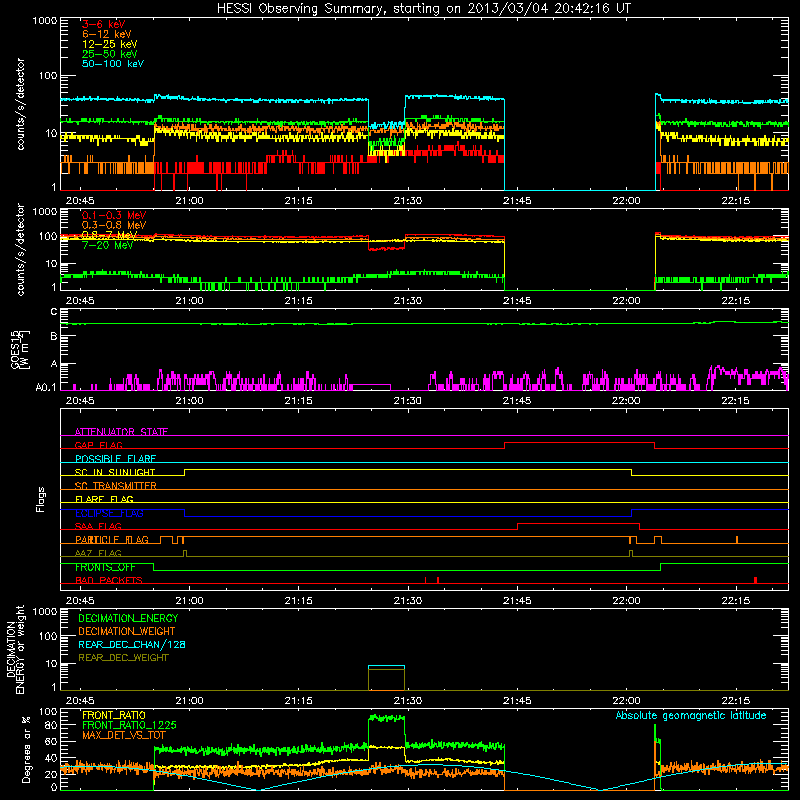Click the Absolute geomagnetic latitude label
This screenshot has width=800, height=800.
pyautogui.click(x=691, y=715)
